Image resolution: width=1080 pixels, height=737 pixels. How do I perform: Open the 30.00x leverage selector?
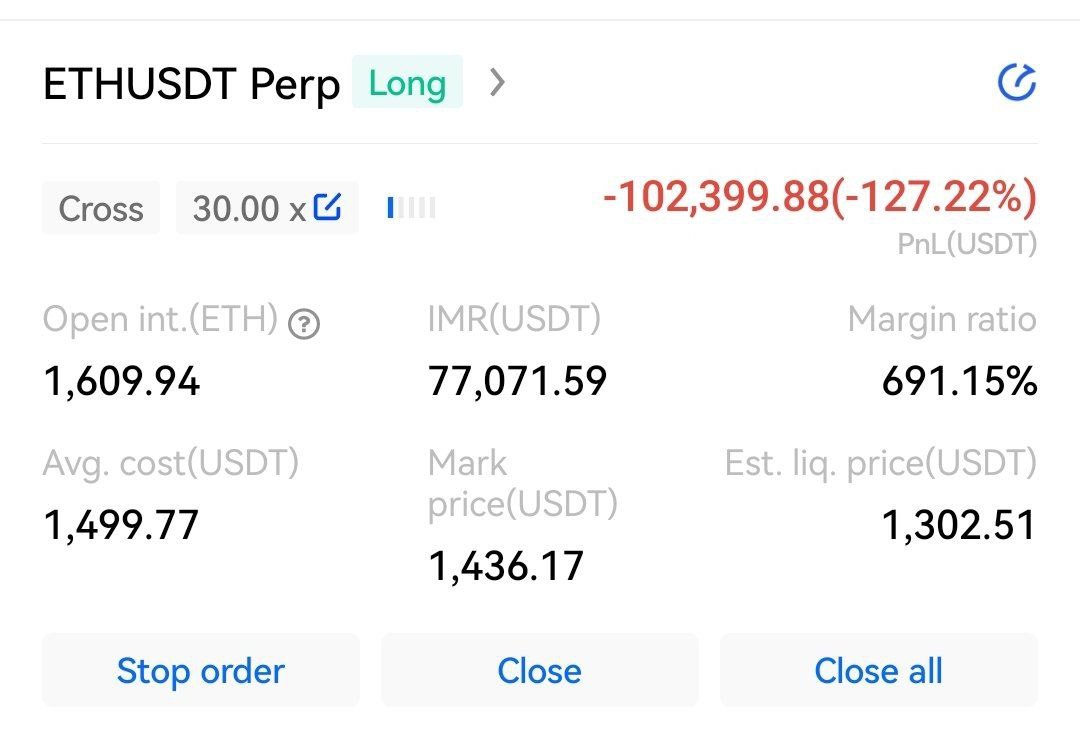click(x=267, y=208)
